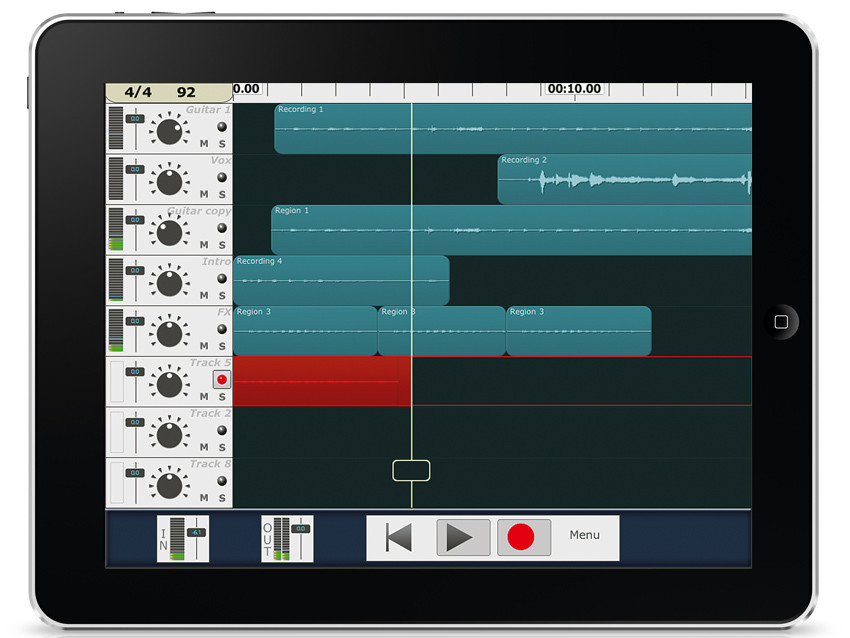Arm Track 2 record enable dot
The image size is (850, 638).
click(222, 430)
